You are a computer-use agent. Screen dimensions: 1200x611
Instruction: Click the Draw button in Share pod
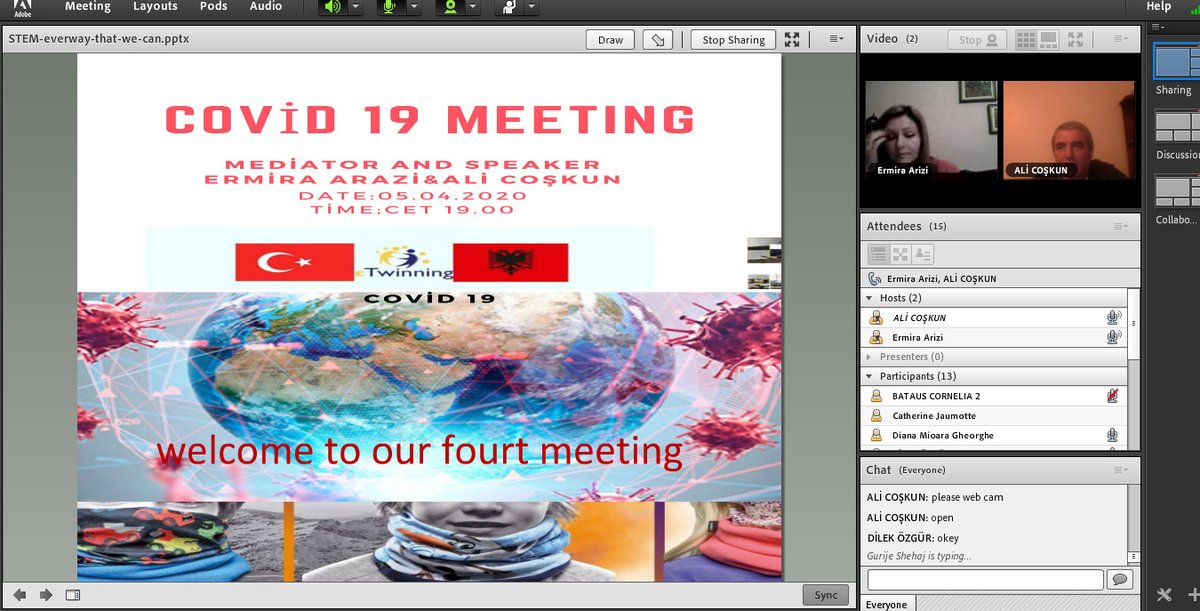click(x=611, y=40)
